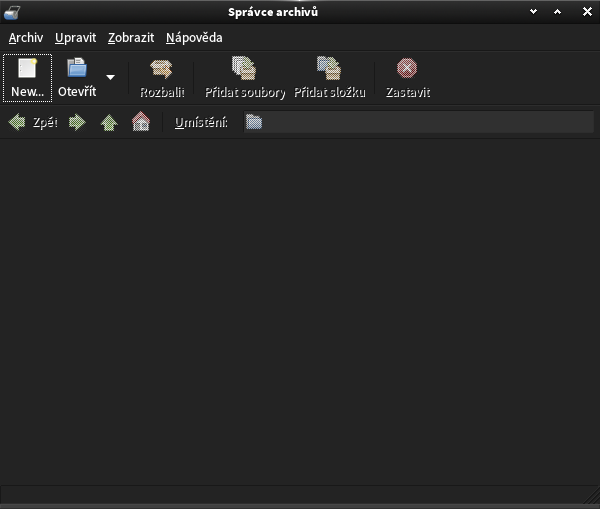Click the green up-level arrow
Screen dimensions: 600x509
coord(109,123)
